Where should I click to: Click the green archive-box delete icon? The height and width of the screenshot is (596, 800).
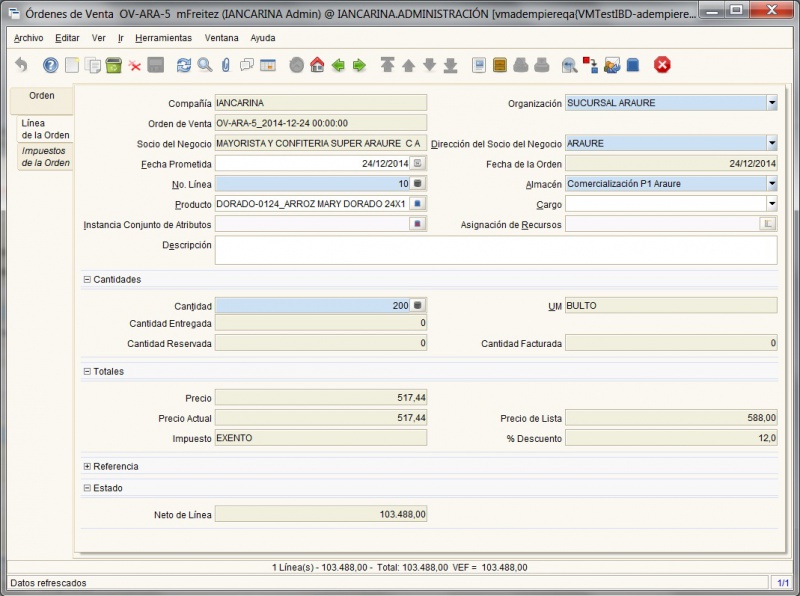pyautogui.click(x=114, y=65)
